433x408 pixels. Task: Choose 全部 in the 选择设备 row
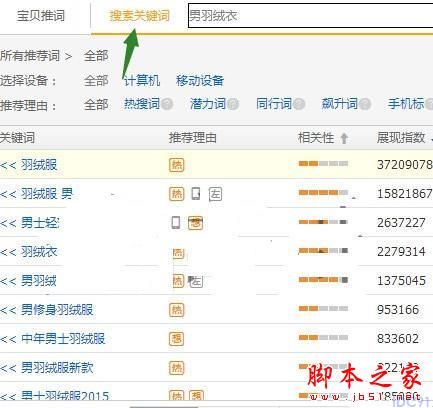pyautogui.click(x=96, y=80)
